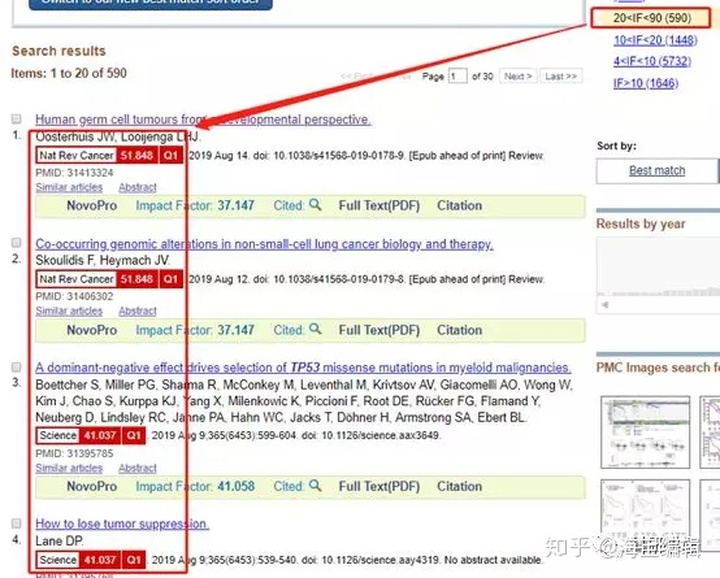
Task: Click authors Skoulidis F, Heymach JV
Action: 102,260
